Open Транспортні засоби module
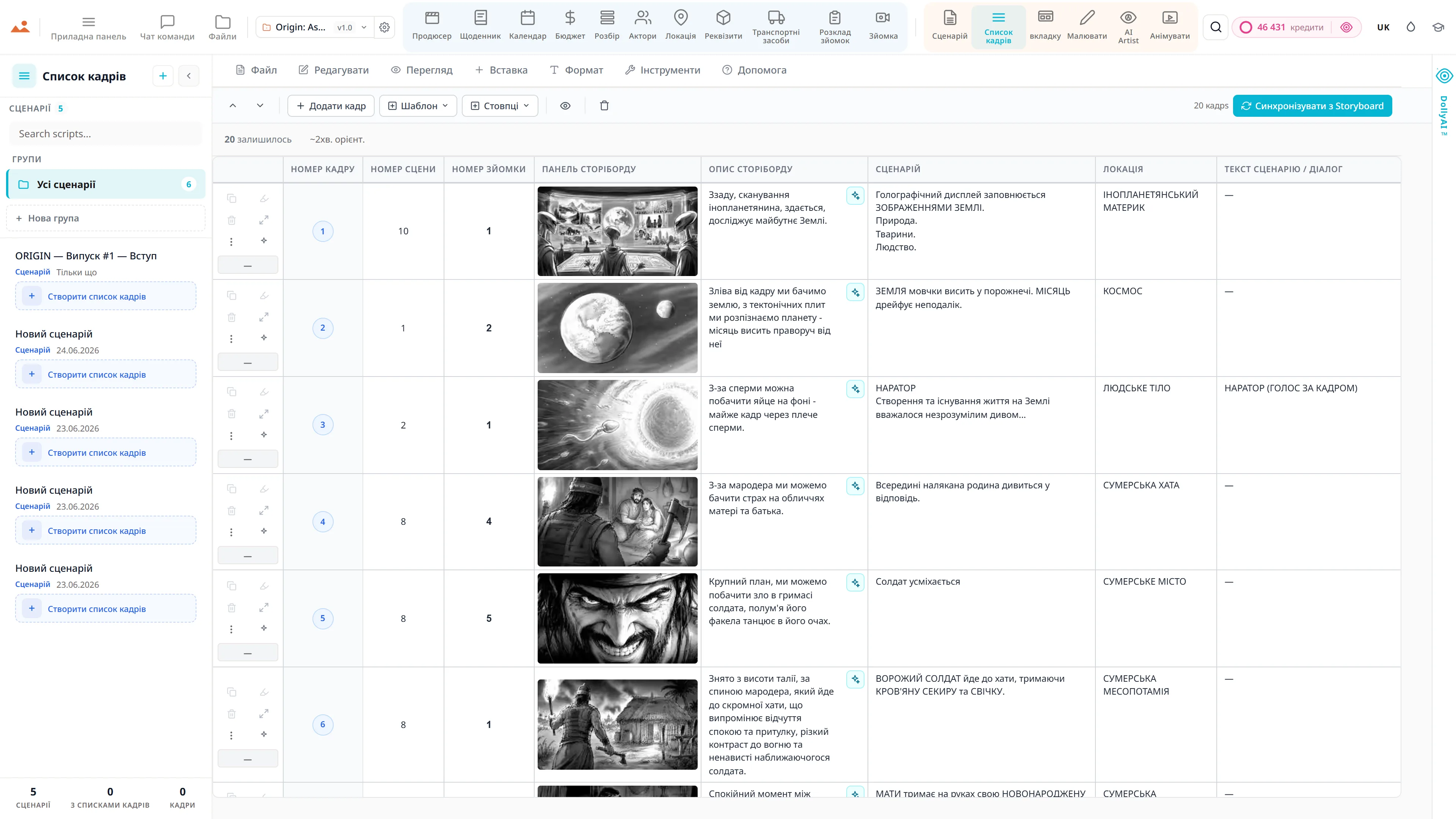This screenshot has width=1456, height=819. 776,27
